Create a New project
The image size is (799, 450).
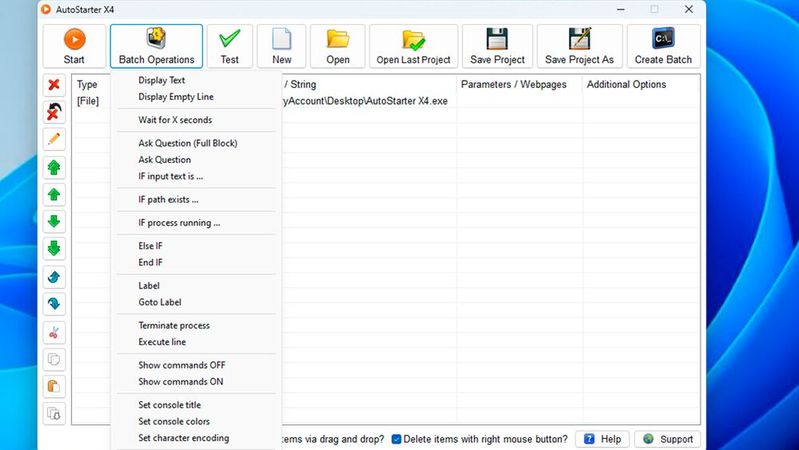(x=281, y=46)
